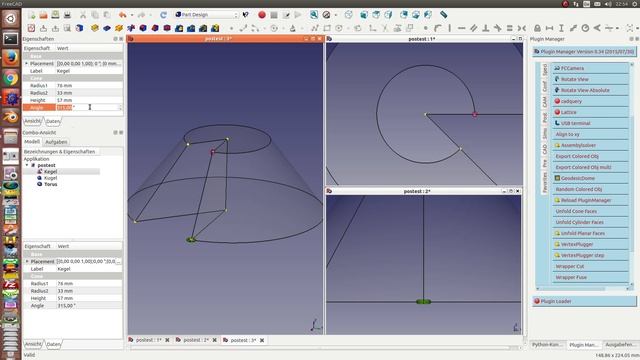Open the Favorites vertical tab in Plugin Manager
640x360 pixels.
[x=544, y=182]
